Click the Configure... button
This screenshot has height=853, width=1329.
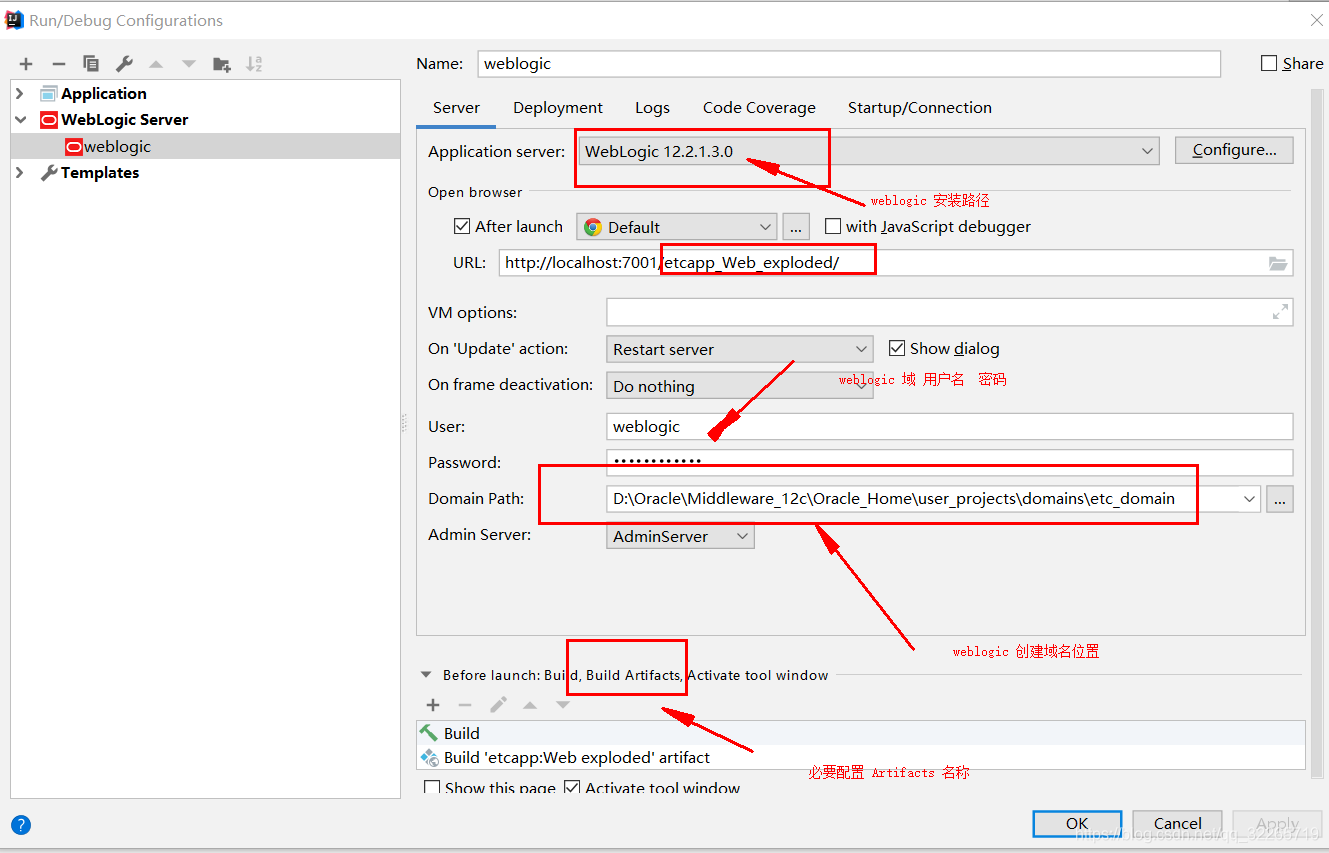tap(1234, 150)
